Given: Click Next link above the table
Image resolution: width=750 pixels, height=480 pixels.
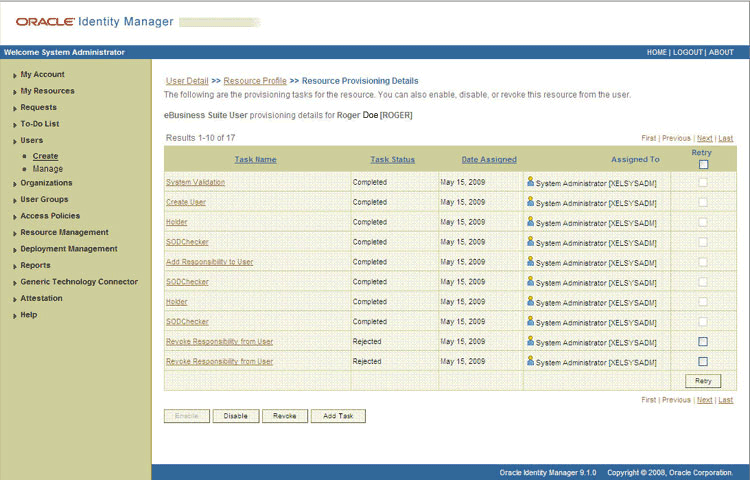Looking at the screenshot, I should click(x=705, y=138).
